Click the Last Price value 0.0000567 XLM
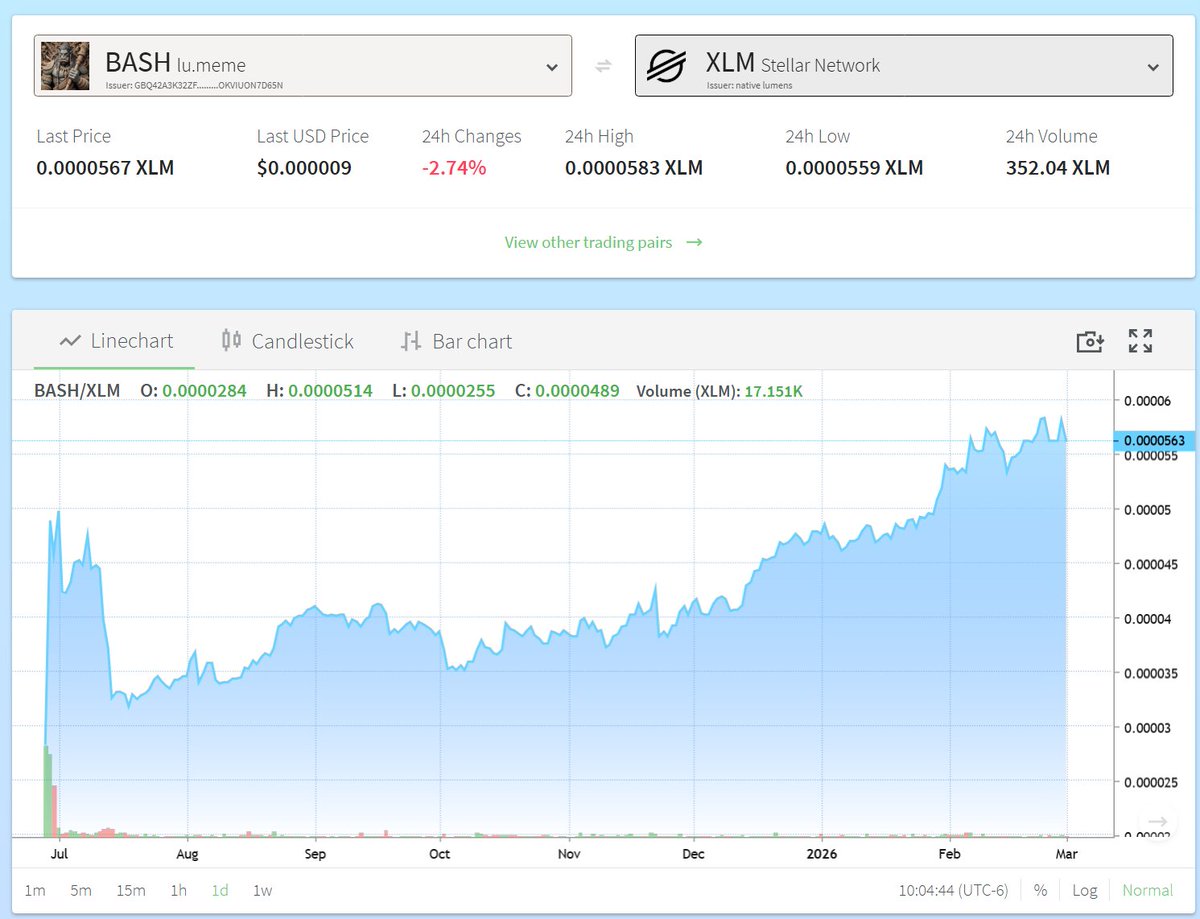The height and width of the screenshot is (919, 1200). [x=105, y=168]
